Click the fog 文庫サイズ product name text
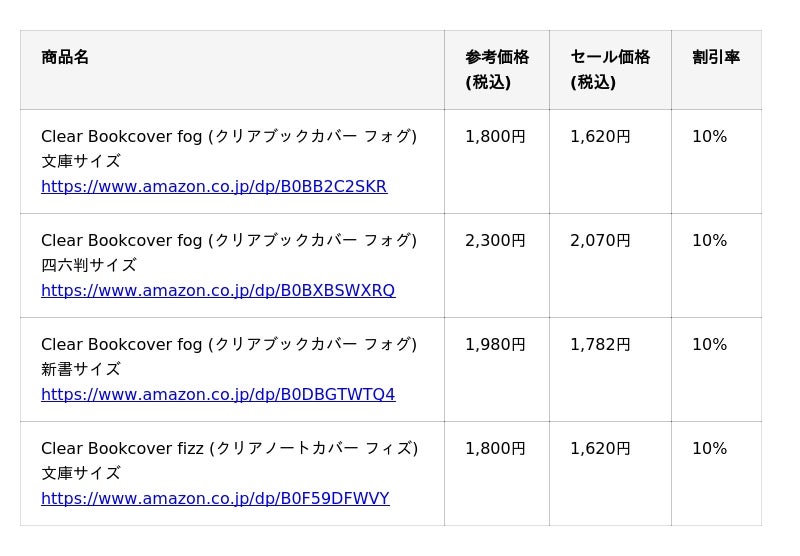 [x=228, y=137]
